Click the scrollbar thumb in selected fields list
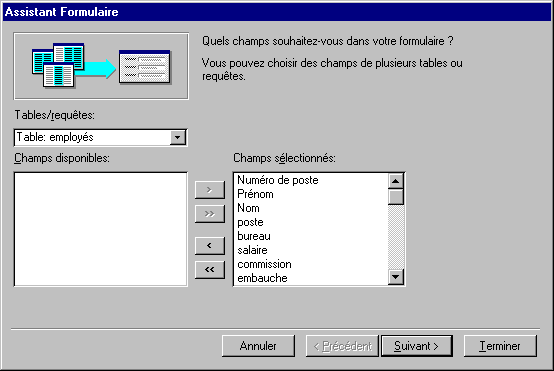Screen dimensions: 554x371 [x=396, y=197]
